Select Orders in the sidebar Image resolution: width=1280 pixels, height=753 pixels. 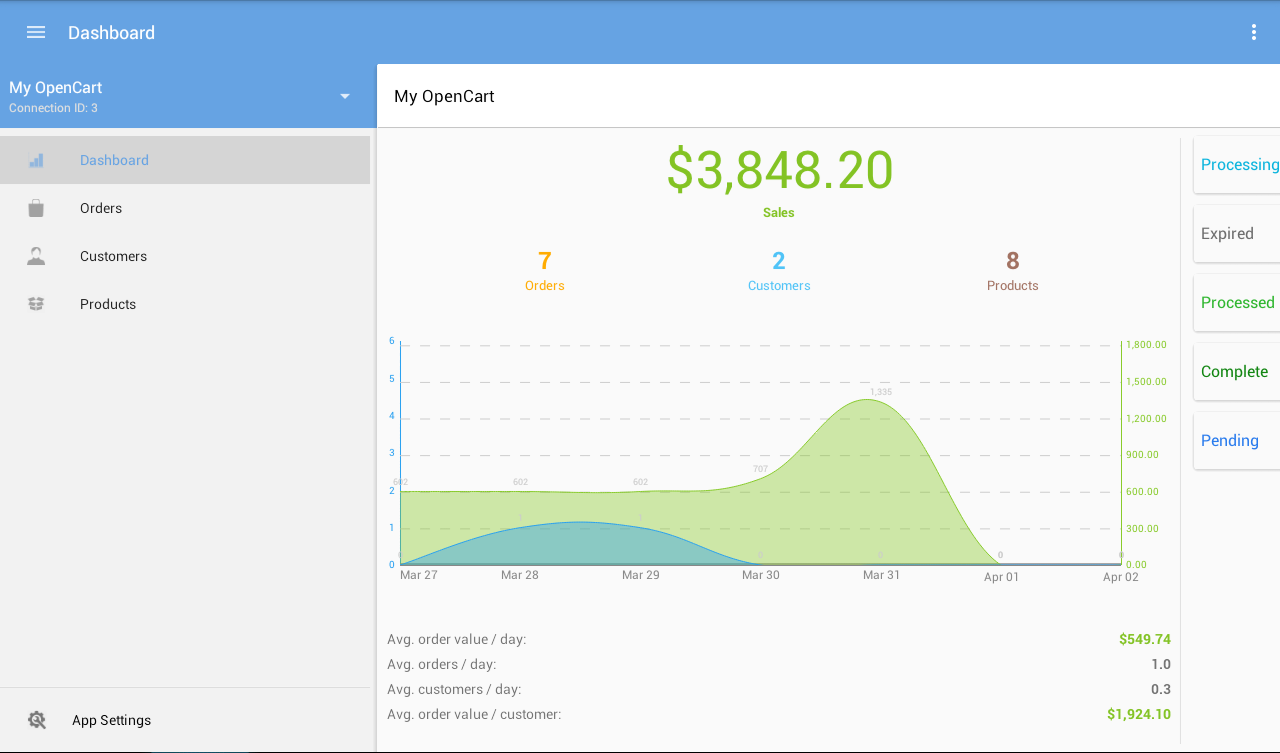click(185, 208)
